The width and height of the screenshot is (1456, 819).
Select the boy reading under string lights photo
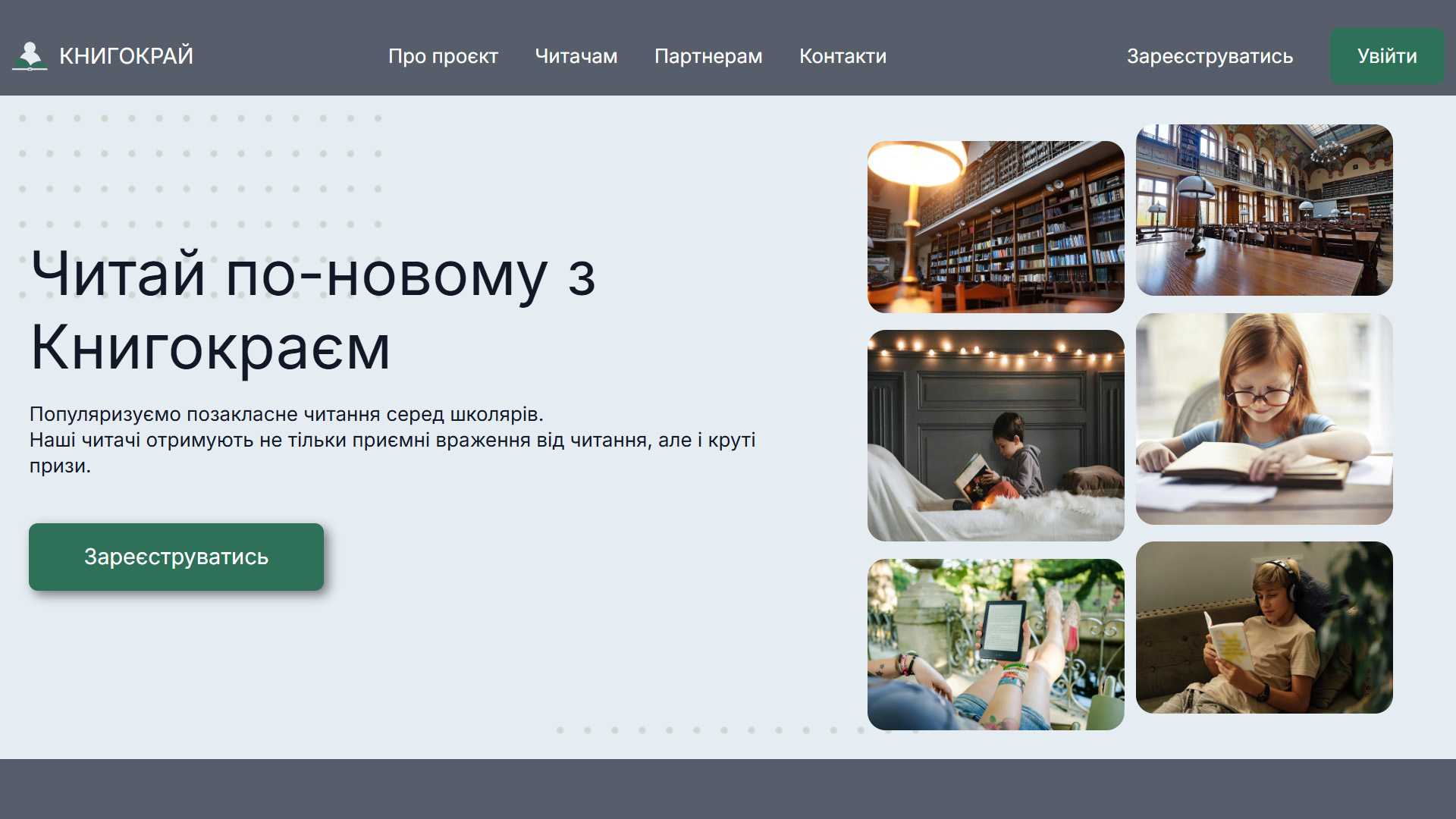(x=996, y=435)
